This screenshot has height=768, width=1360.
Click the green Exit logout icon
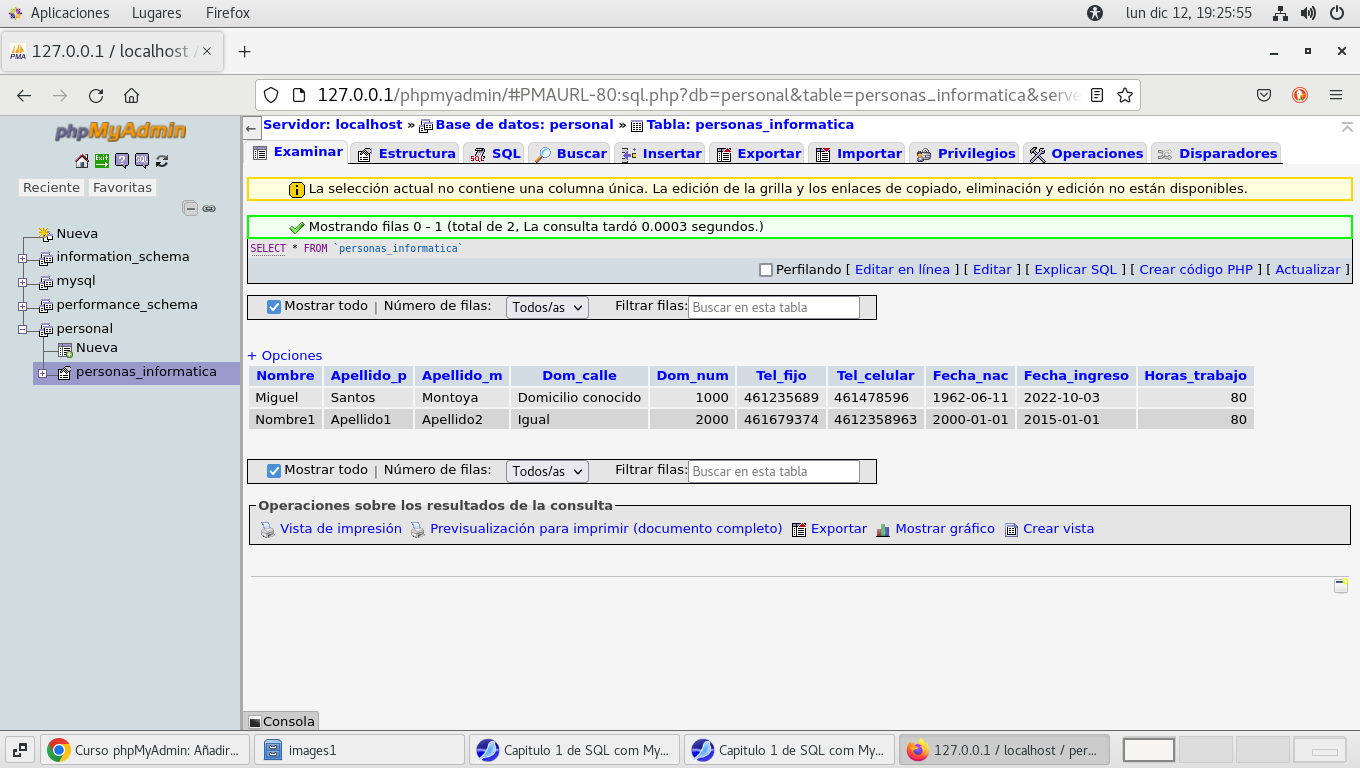(102, 161)
